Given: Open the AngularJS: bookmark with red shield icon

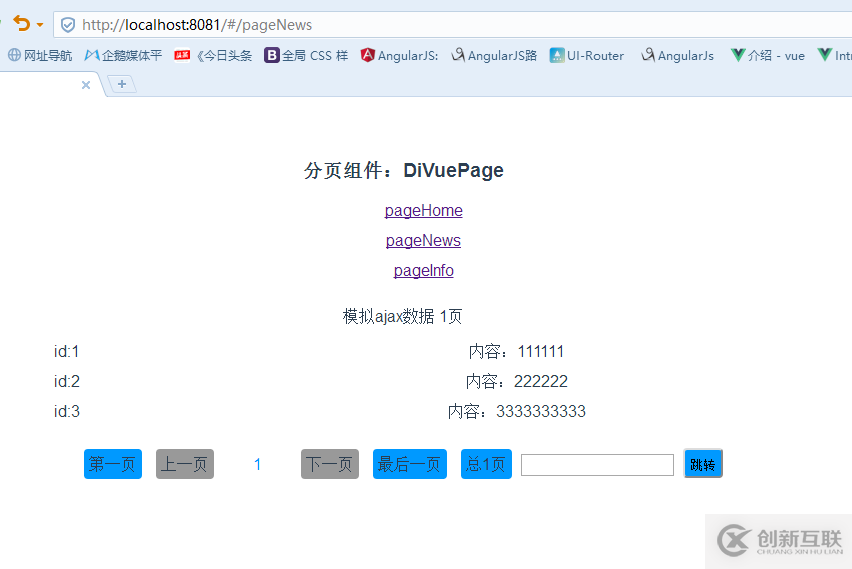Looking at the screenshot, I should (x=399, y=55).
